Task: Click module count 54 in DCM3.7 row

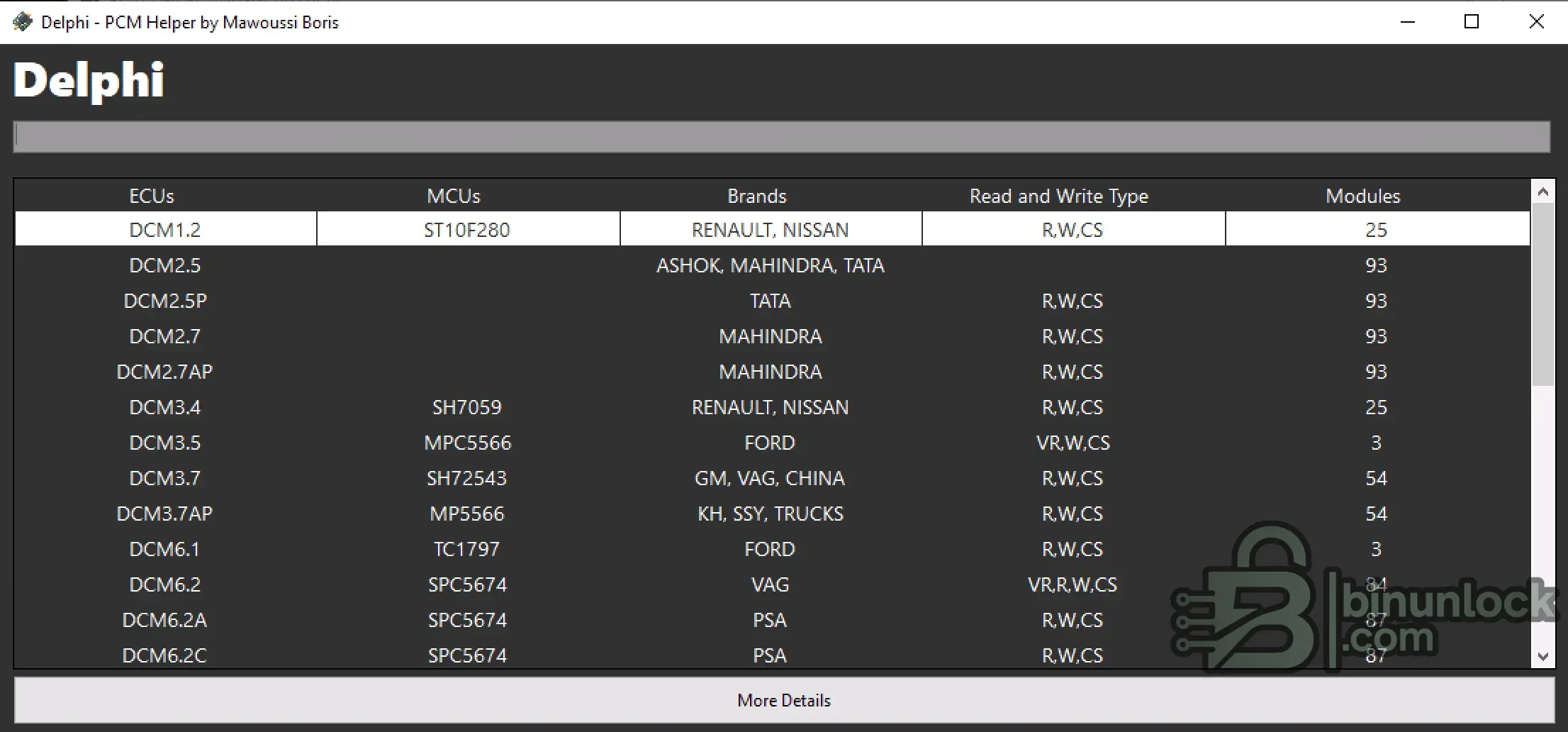Action: [1376, 478]
